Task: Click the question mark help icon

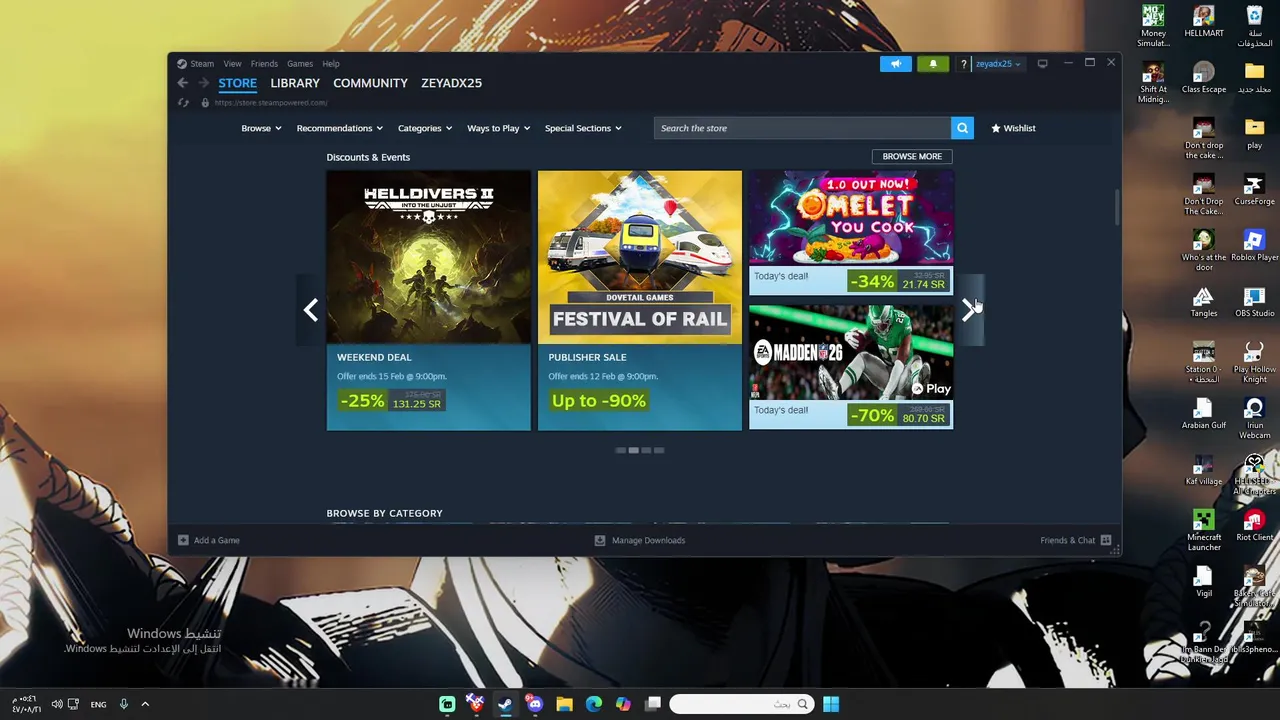Action: (963, 64)
